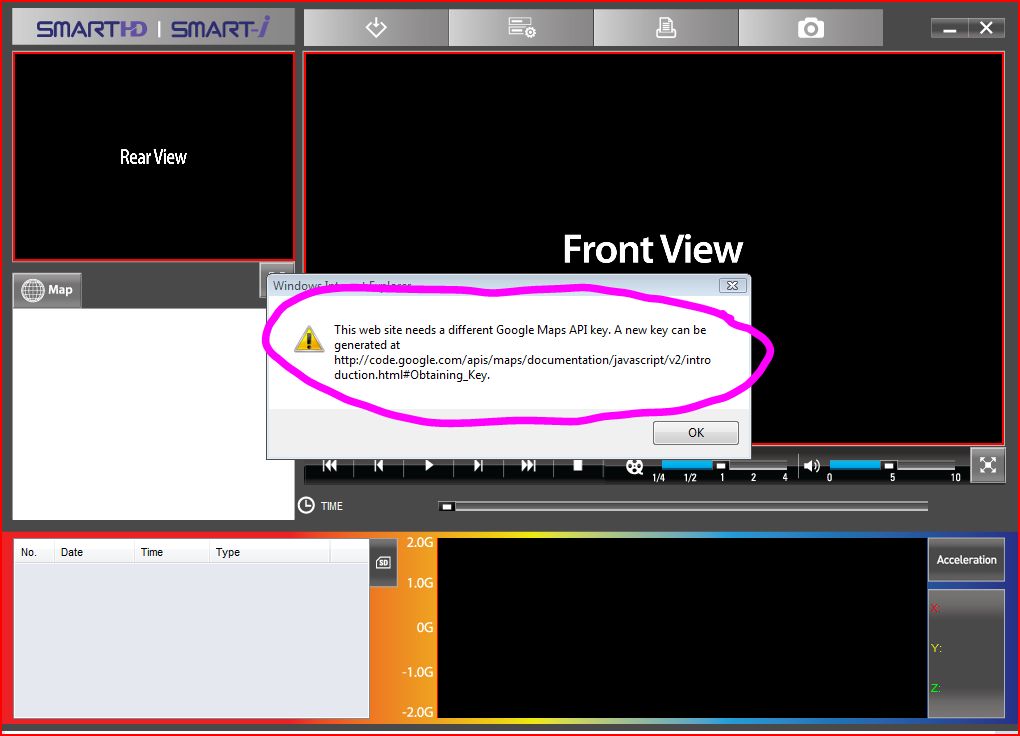The image size is (1020, 736).
Task: Skip to the first file button
Action: (x=330, y=466)
